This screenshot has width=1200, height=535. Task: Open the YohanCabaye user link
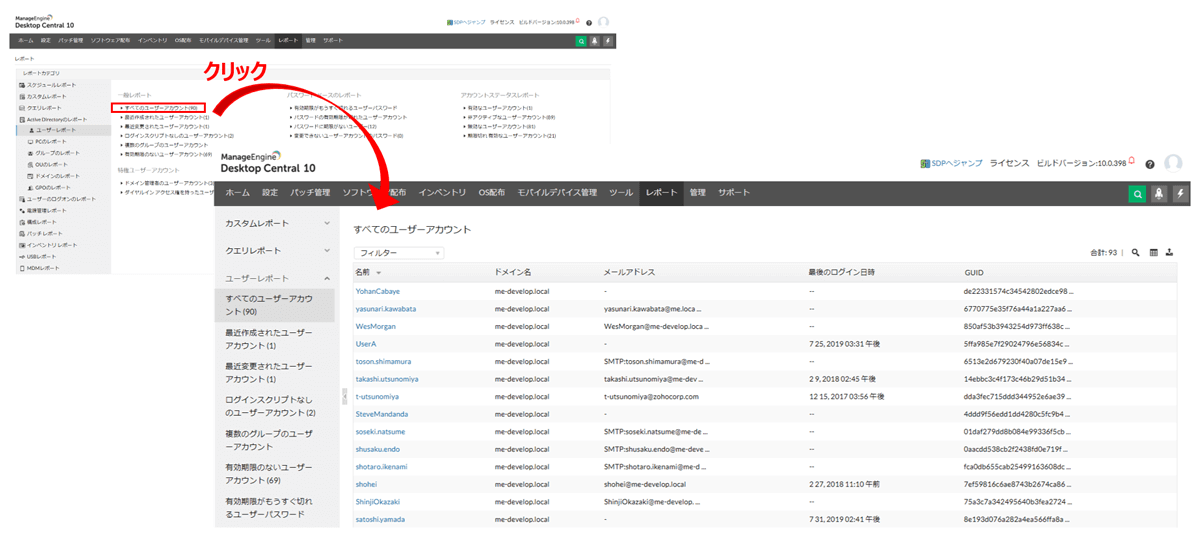pyautogui.click(x=377, y=291)
